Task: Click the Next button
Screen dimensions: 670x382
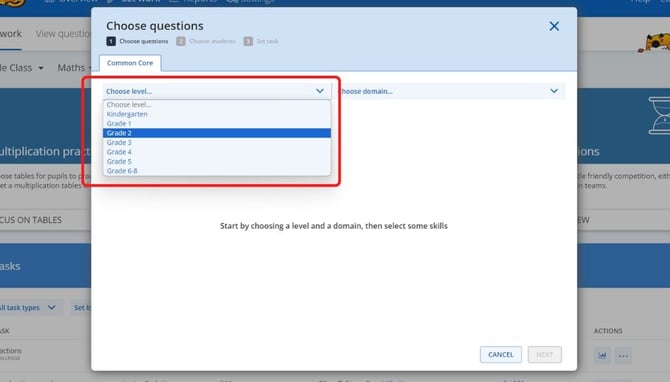Action: point(544,355)
